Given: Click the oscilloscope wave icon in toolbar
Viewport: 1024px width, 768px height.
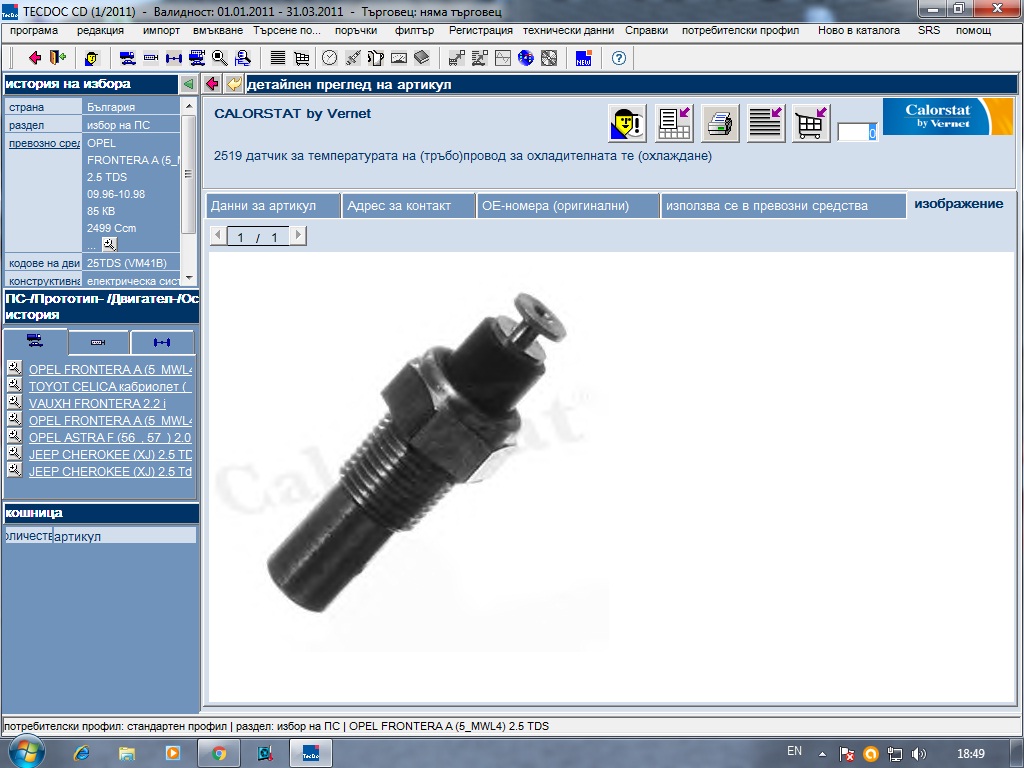Looking at the screenshot, I should [x=503, y=58].
